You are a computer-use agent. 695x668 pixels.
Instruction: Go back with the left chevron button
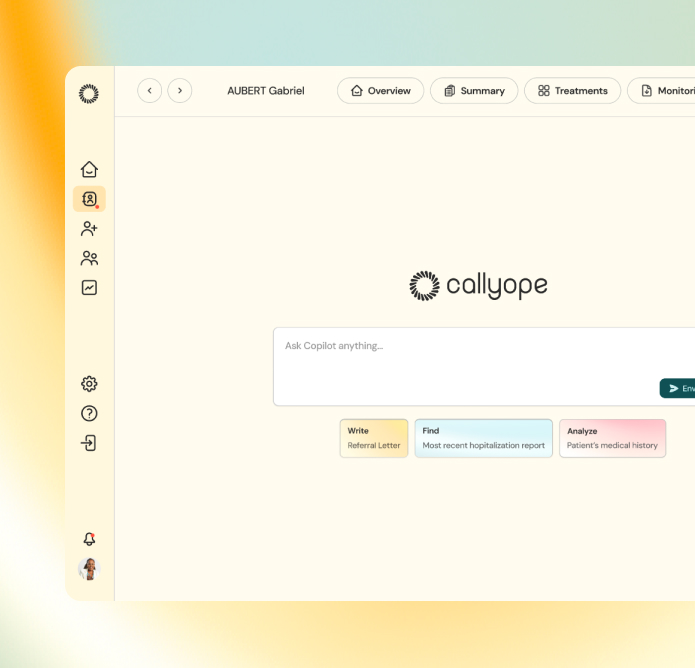149,90
